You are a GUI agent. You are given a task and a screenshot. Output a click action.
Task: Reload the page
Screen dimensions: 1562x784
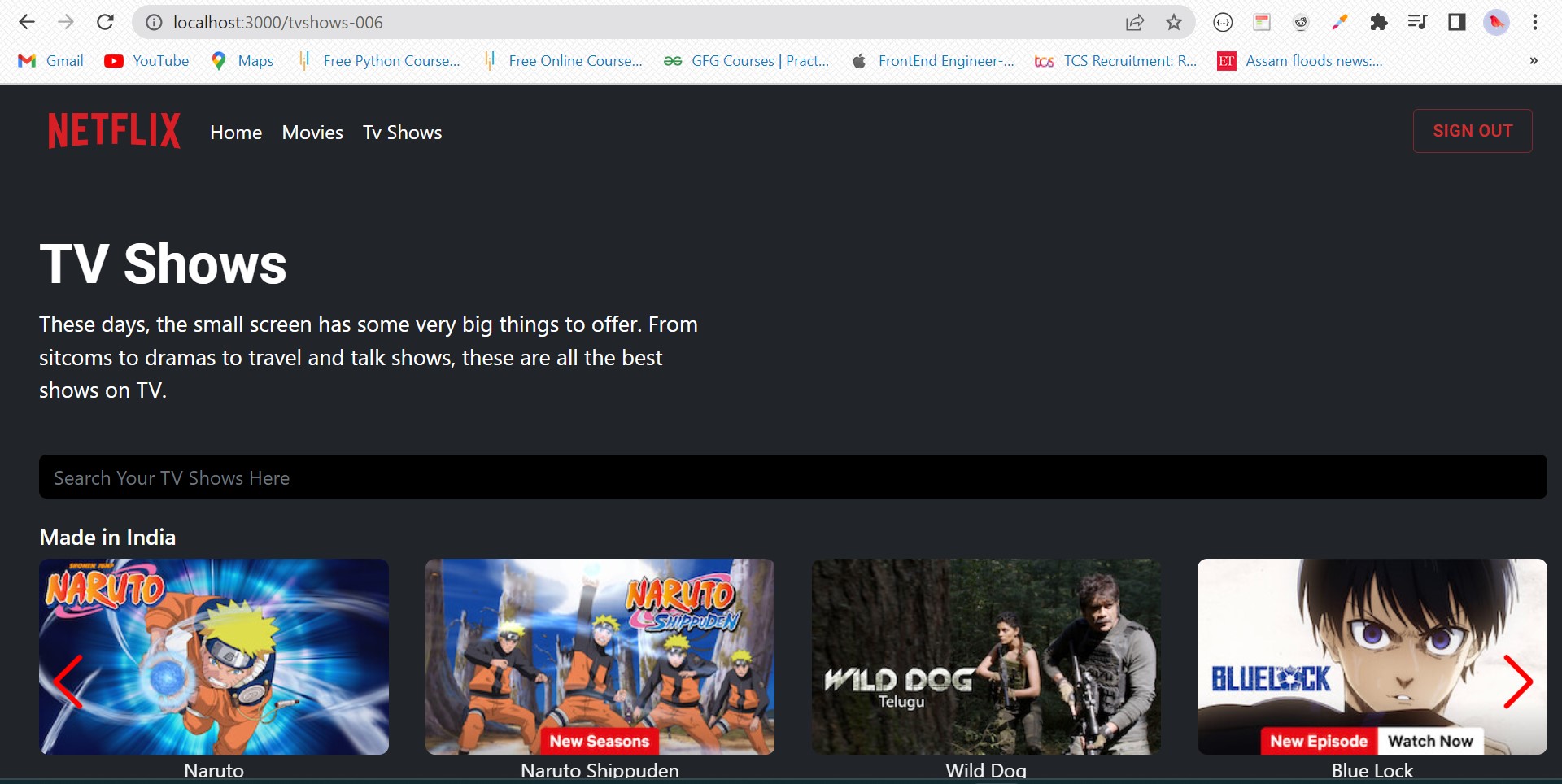point(106,22)
